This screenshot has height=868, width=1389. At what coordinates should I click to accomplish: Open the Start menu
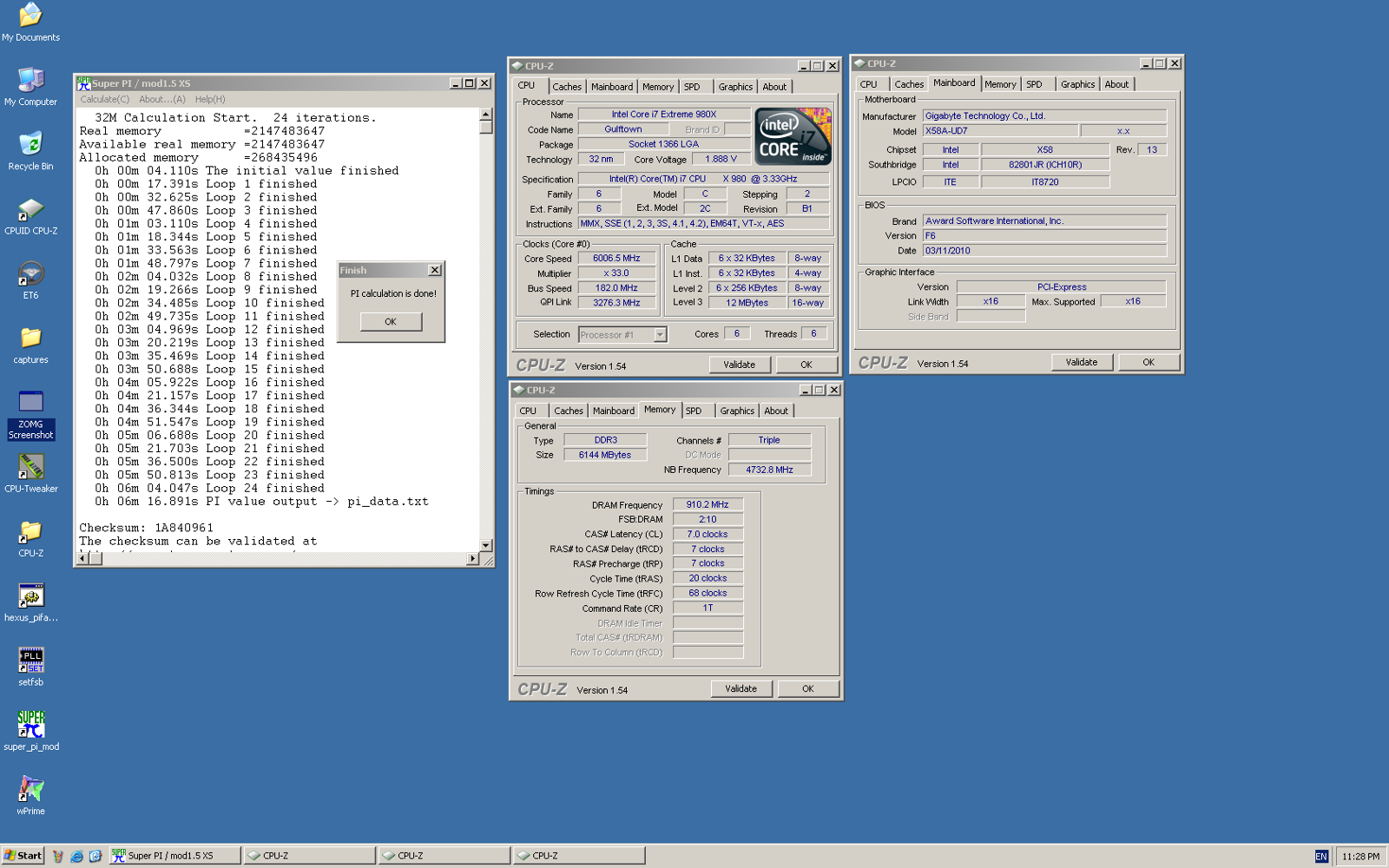tap(23, 856)
